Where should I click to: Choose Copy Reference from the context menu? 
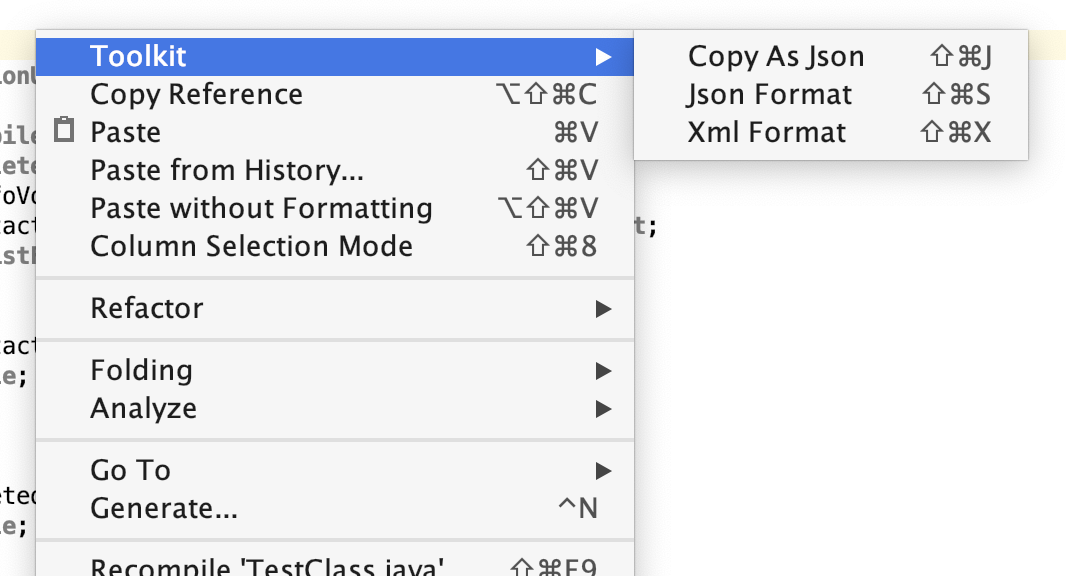tap(196, 94)
